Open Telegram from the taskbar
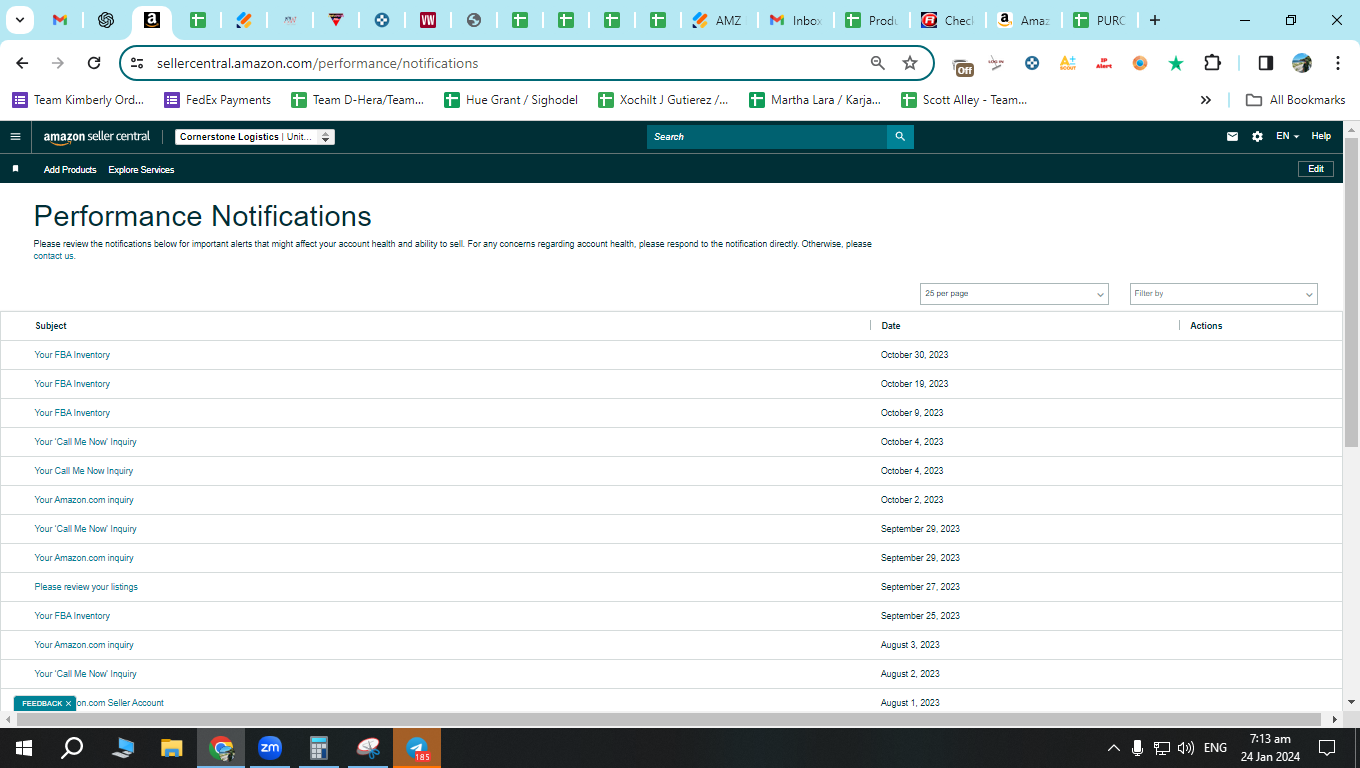This screenshot has width=1360, height=768. (x=417, y=747)
